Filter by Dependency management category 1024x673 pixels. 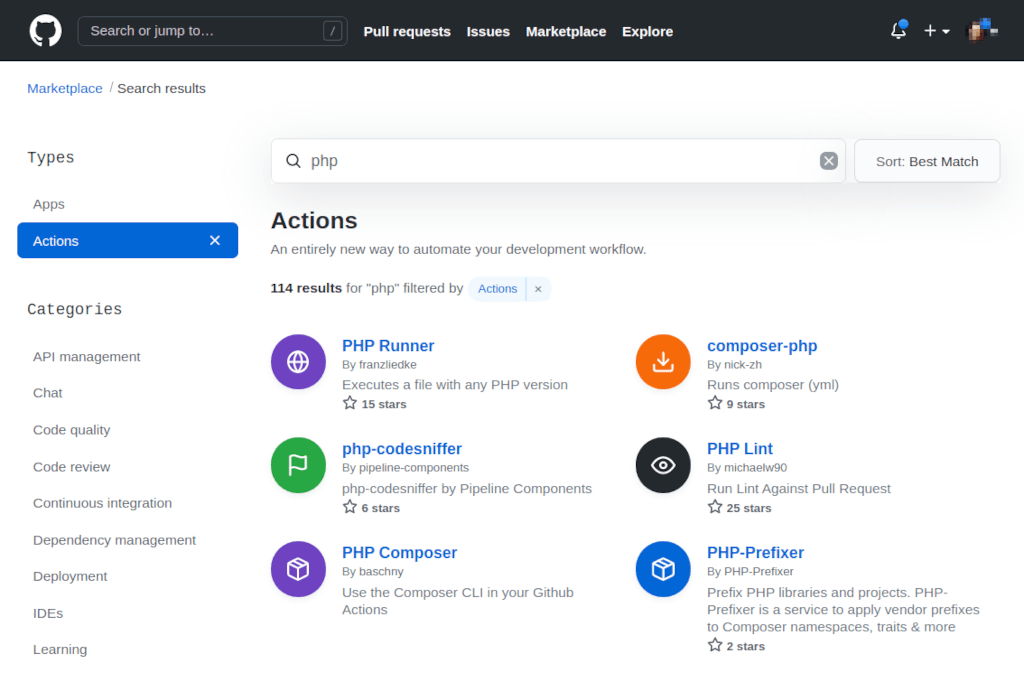114,540
